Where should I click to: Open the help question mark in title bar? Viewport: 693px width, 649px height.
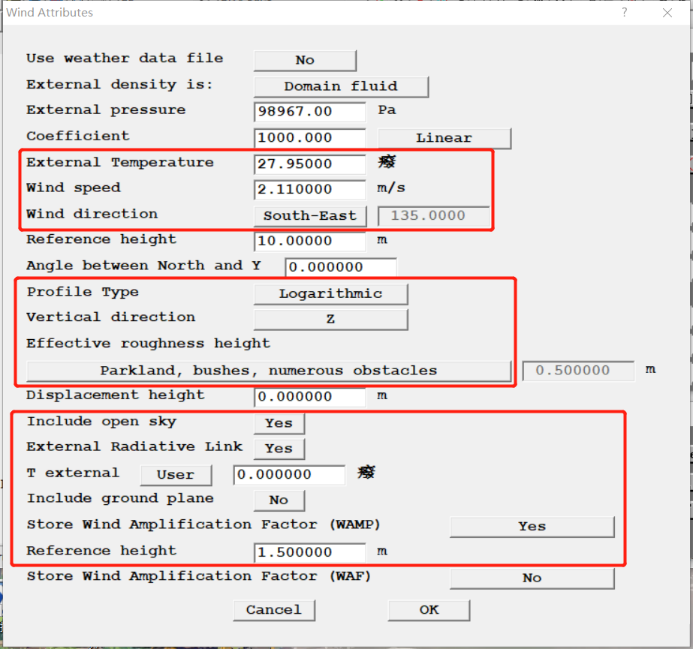[x=624, y=12]
